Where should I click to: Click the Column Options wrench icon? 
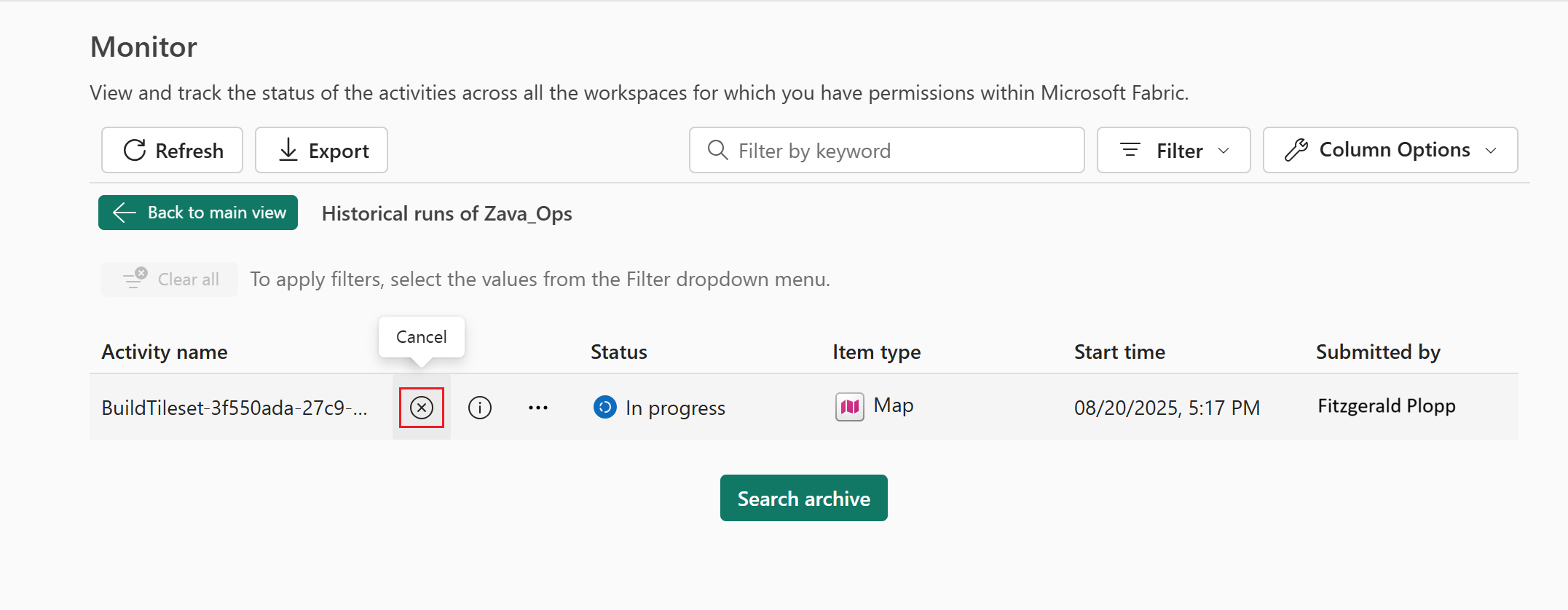(x=1296, y=150)
